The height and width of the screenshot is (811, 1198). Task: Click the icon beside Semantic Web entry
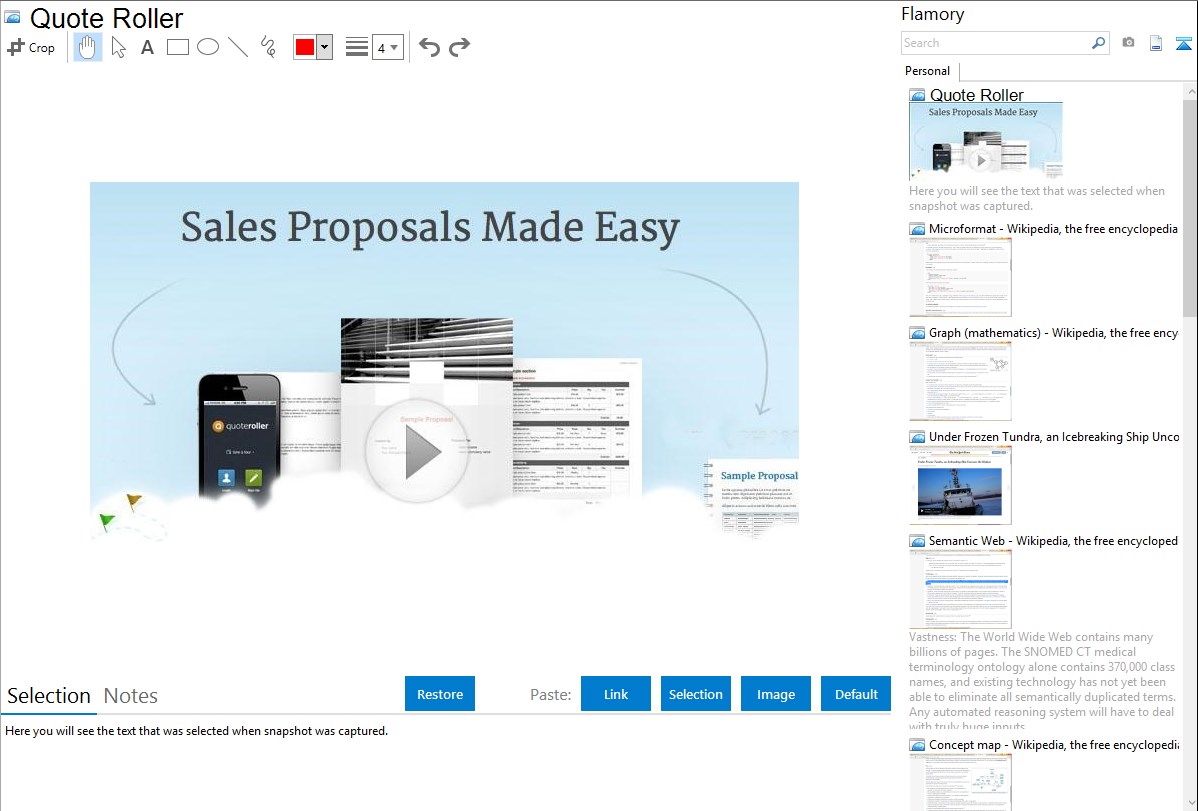917,541
